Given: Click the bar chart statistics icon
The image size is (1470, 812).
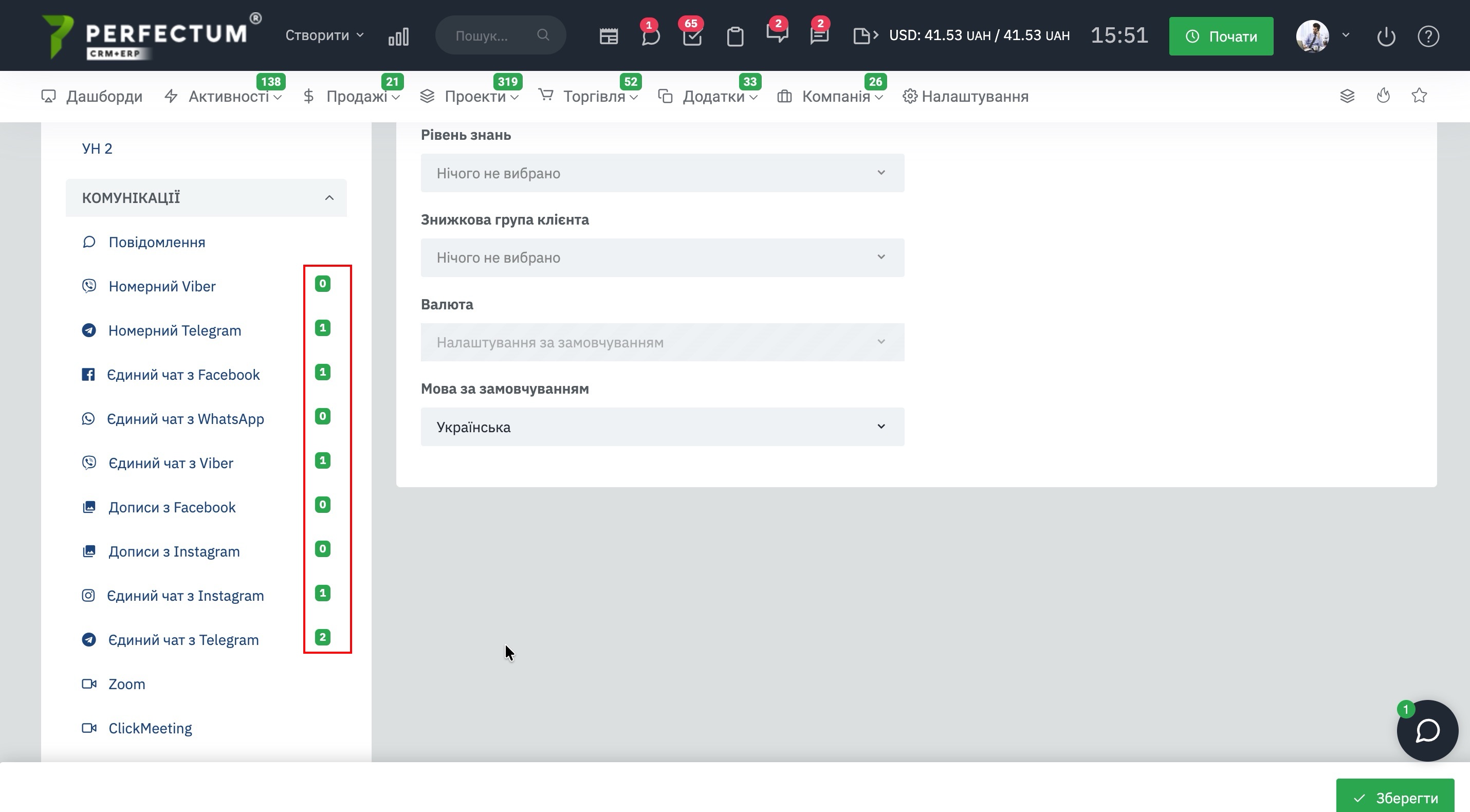Looking at the screenshot, I should tap(398, 37).
